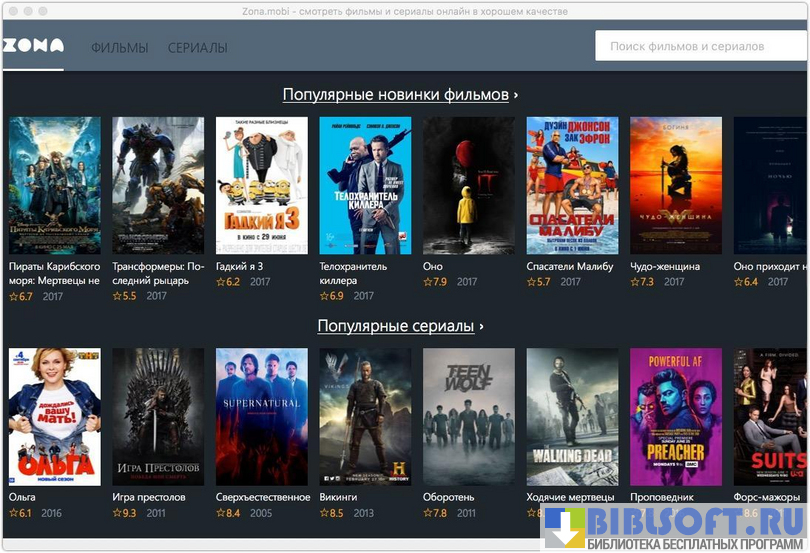Open the Популярные сериалы section link
810x553 pixels.
pos(395,326)
